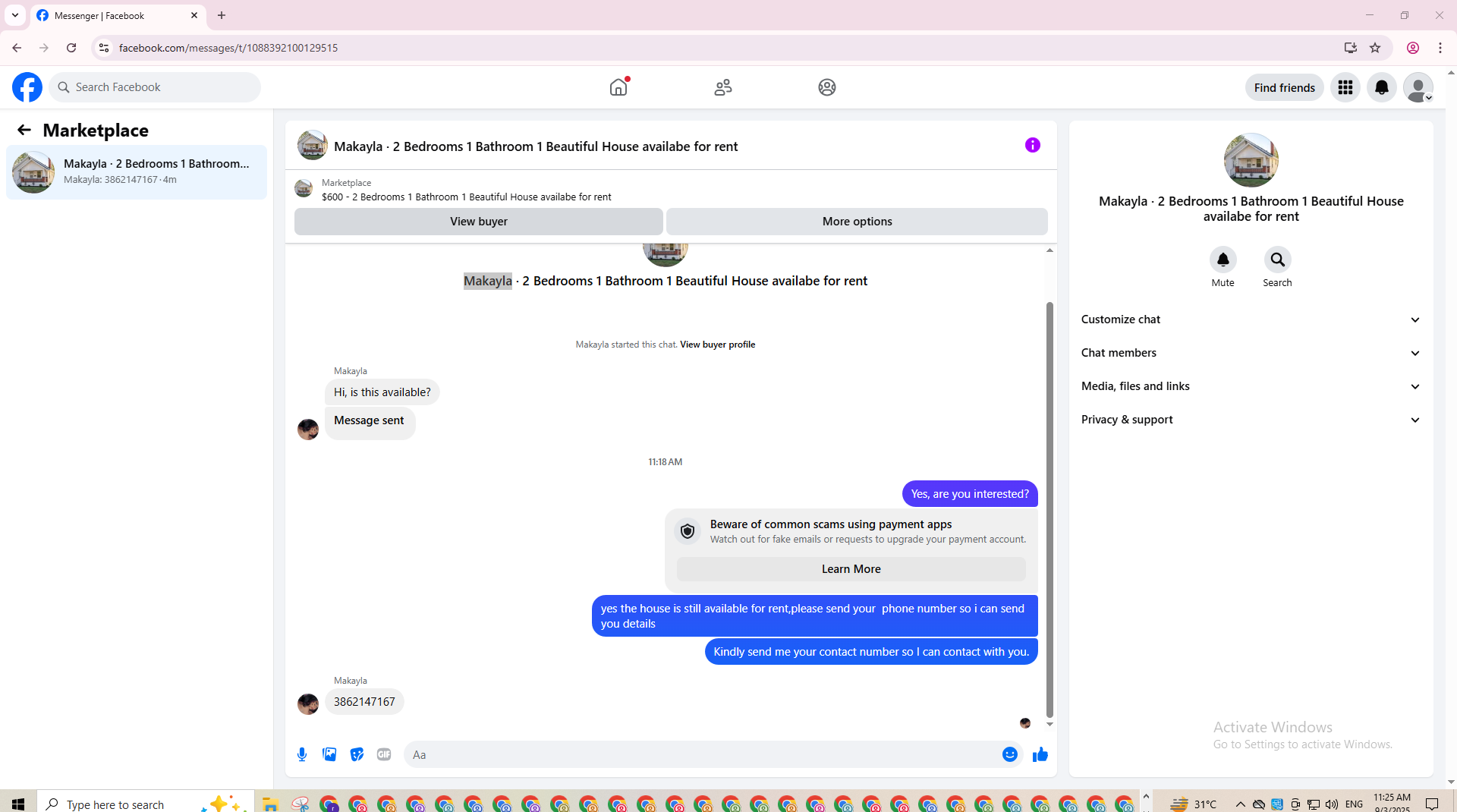Click the chat scrollbar thumb
1457x812 pixels.
point(1049,508)
